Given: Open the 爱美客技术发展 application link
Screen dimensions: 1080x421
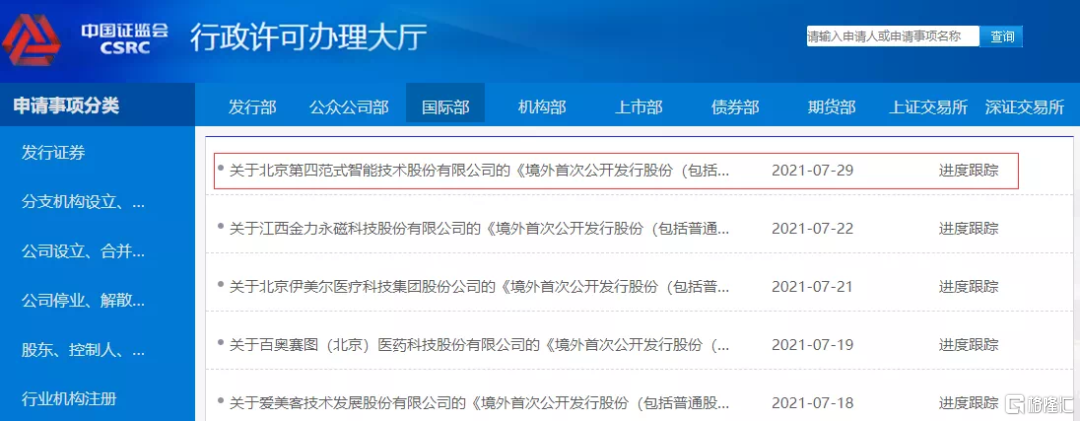Looking at the screenshot, I should pos(479,403).
